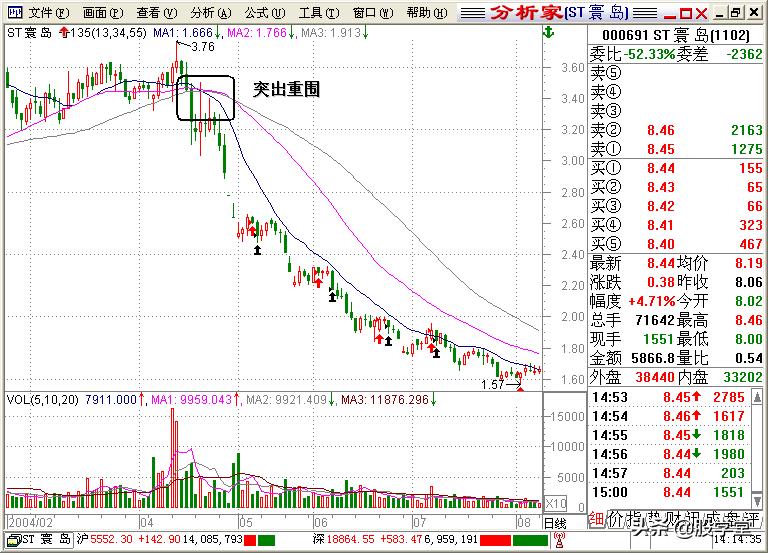Click the 外盘 38440 value

(655, 377)
